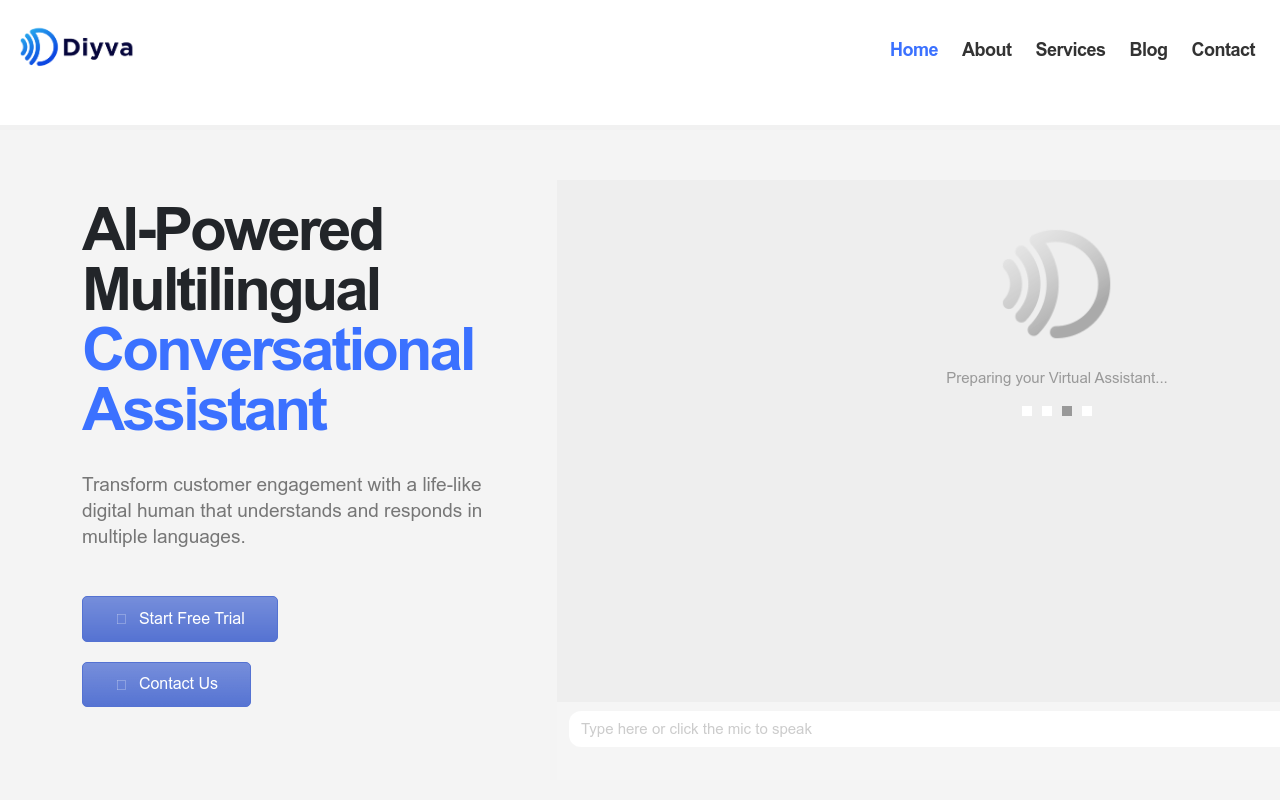1280x800 pixels.
Task: Click the 'Transform customer engagement' description paragraph
Action: (282, 510)
